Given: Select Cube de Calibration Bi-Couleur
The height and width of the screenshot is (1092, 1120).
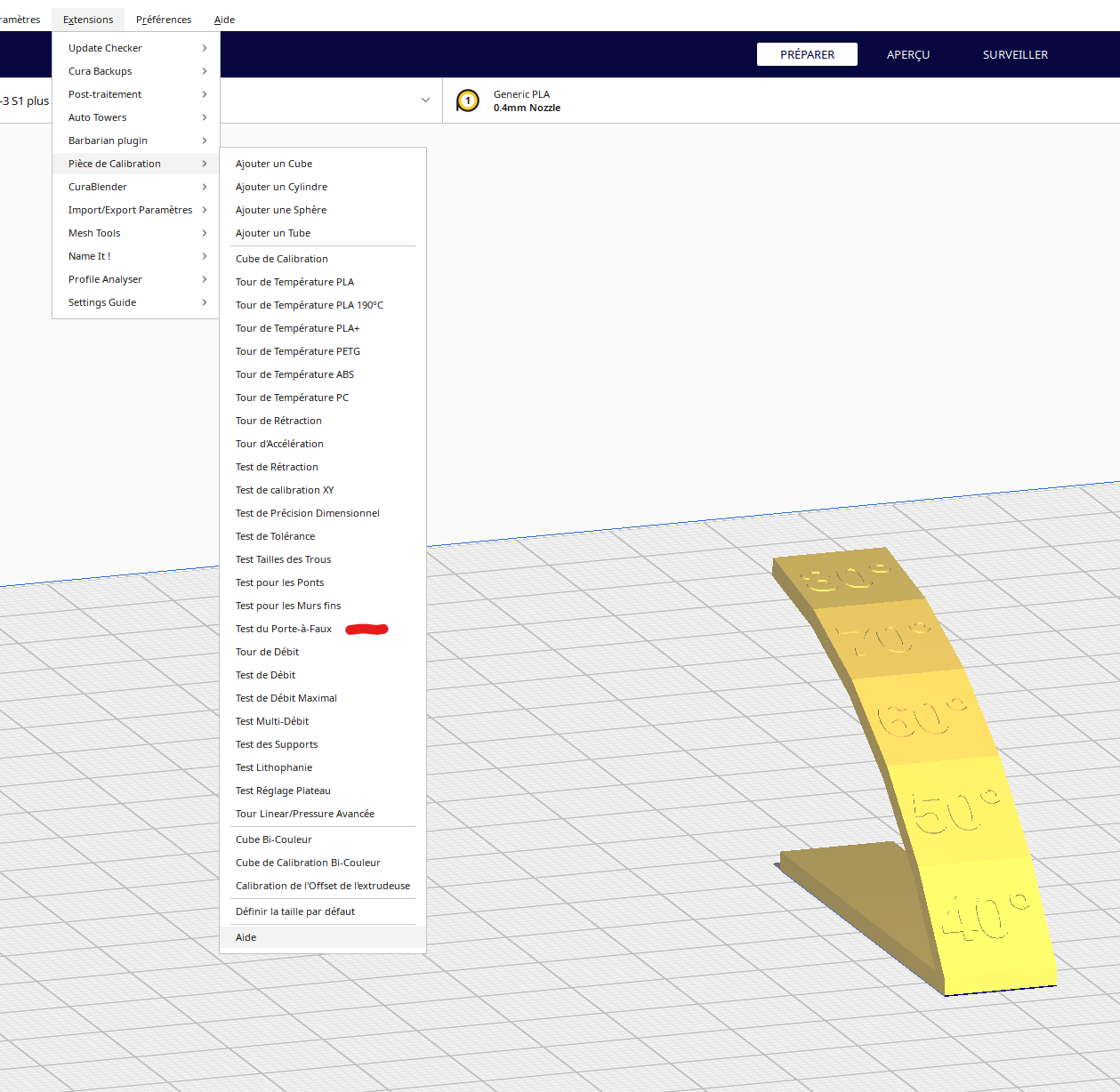Looking at the screenshot, I should [323, 863].
